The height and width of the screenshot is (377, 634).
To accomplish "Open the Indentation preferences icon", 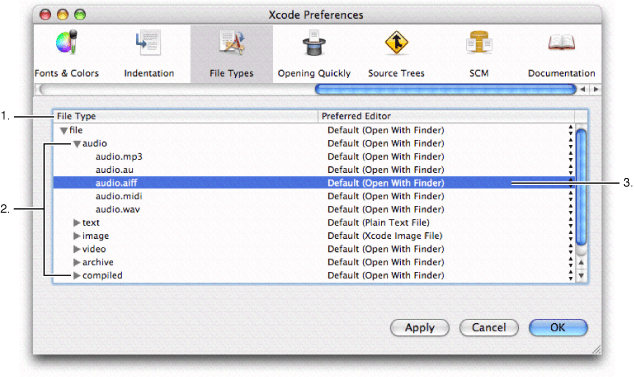I will click(148, 42).
